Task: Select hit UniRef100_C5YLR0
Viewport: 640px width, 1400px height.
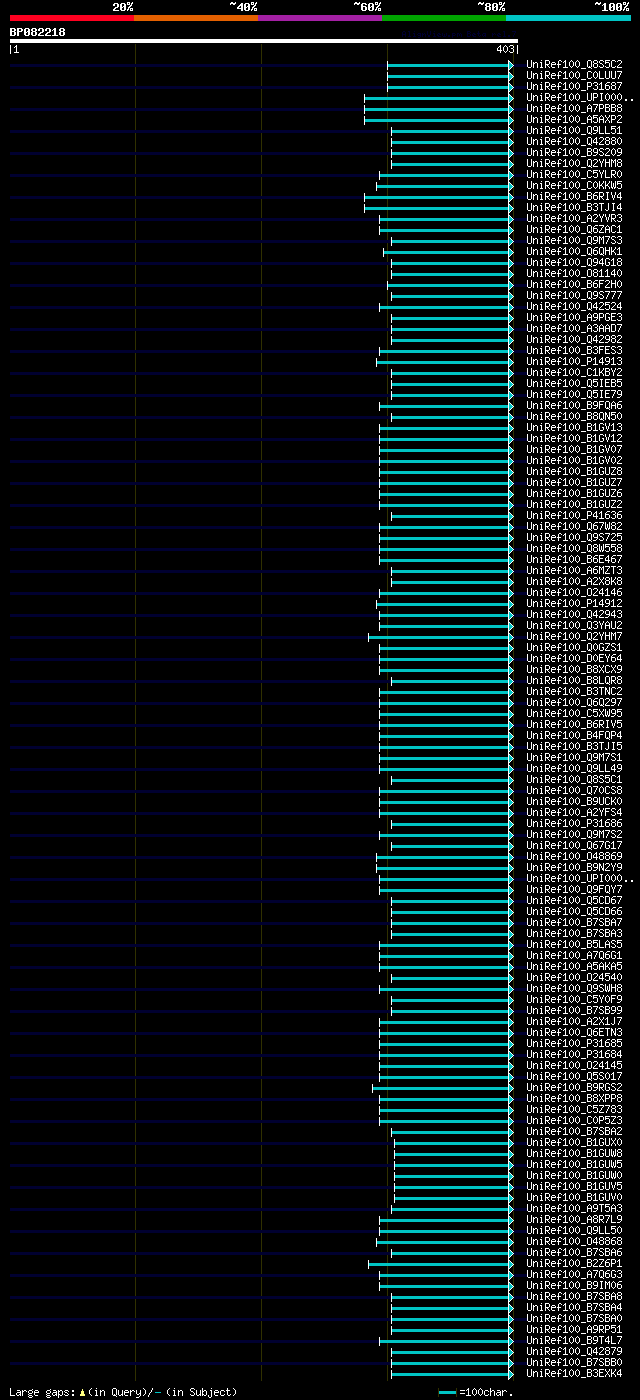Action: (574, 174)
